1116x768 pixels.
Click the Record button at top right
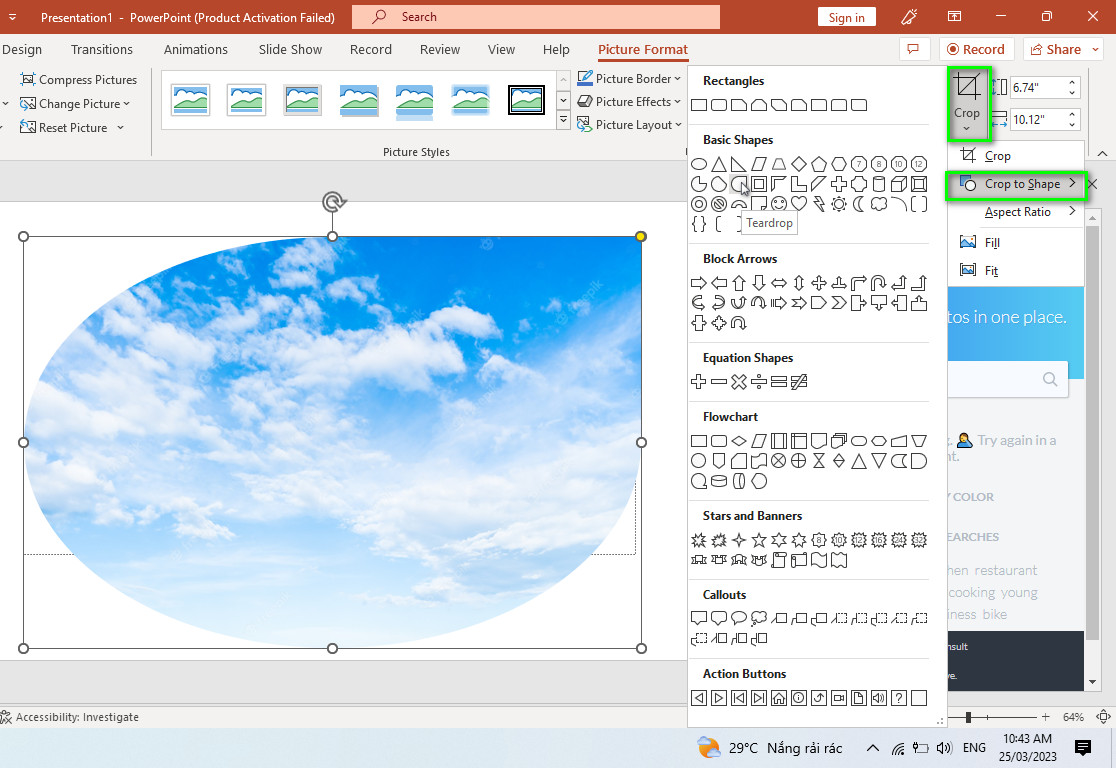[976, 49]
